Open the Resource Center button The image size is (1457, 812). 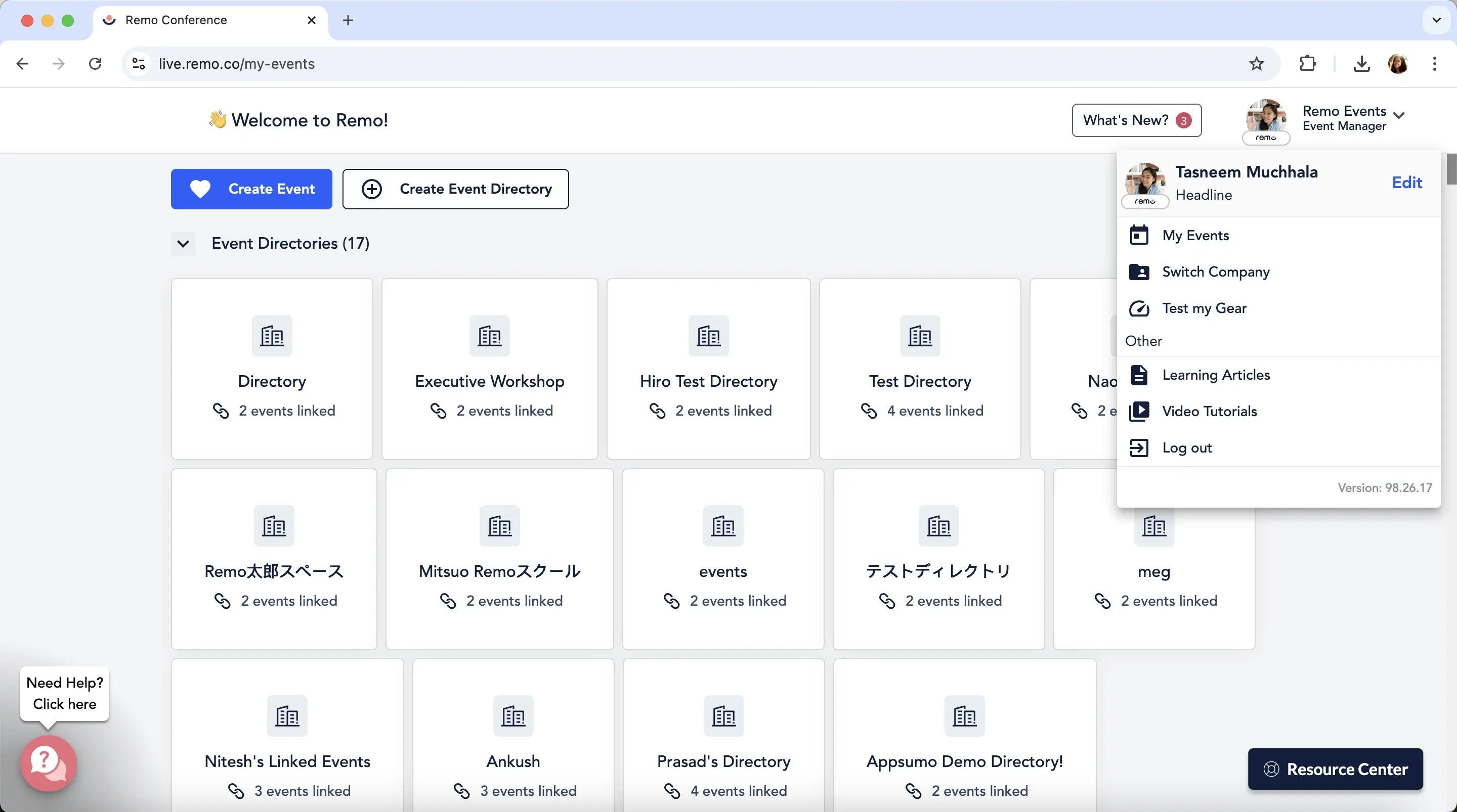1336,769
